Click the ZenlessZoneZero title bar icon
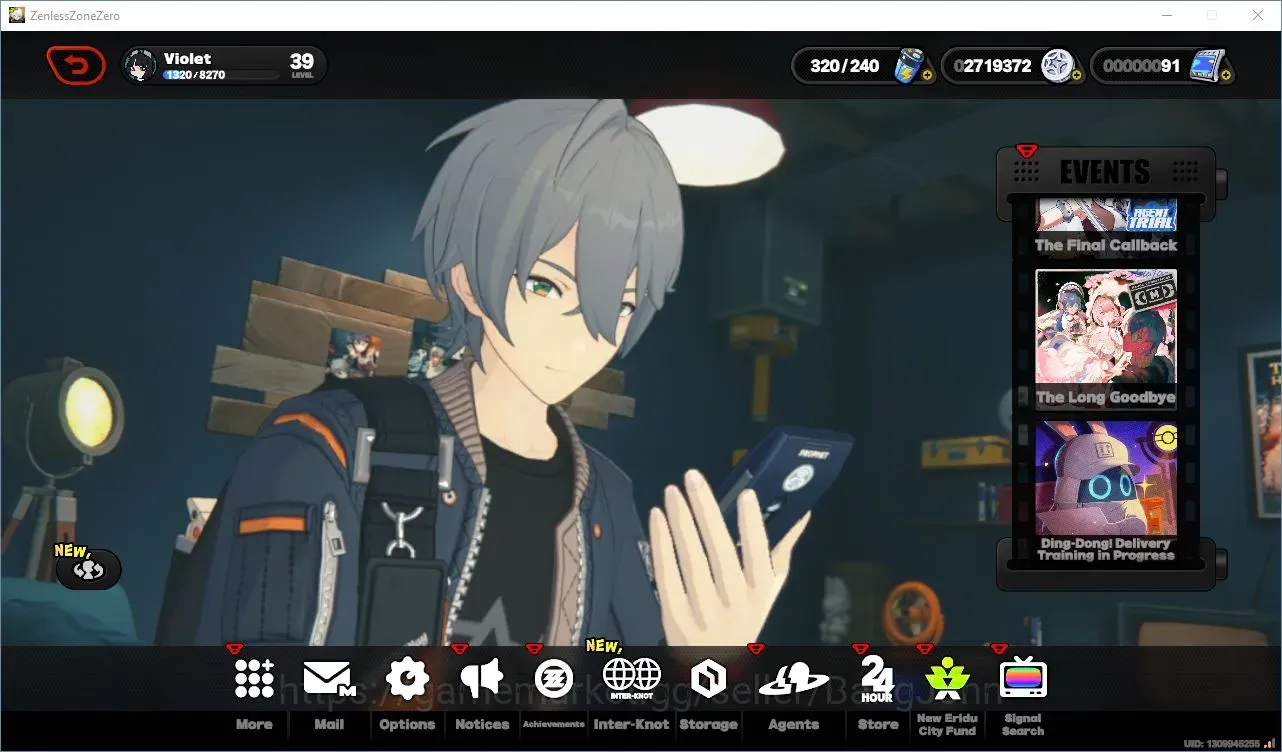Screen dimensions: 1282x752 click(x=17, y=15)
